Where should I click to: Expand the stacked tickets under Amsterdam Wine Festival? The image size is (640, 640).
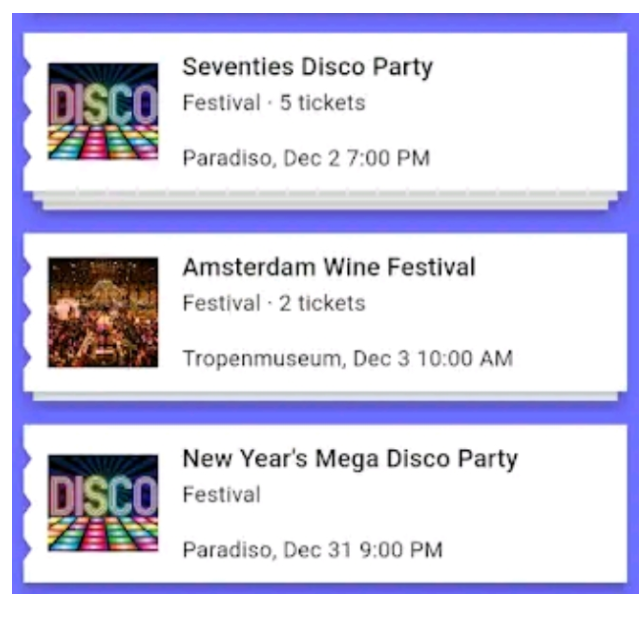(325, 396)
